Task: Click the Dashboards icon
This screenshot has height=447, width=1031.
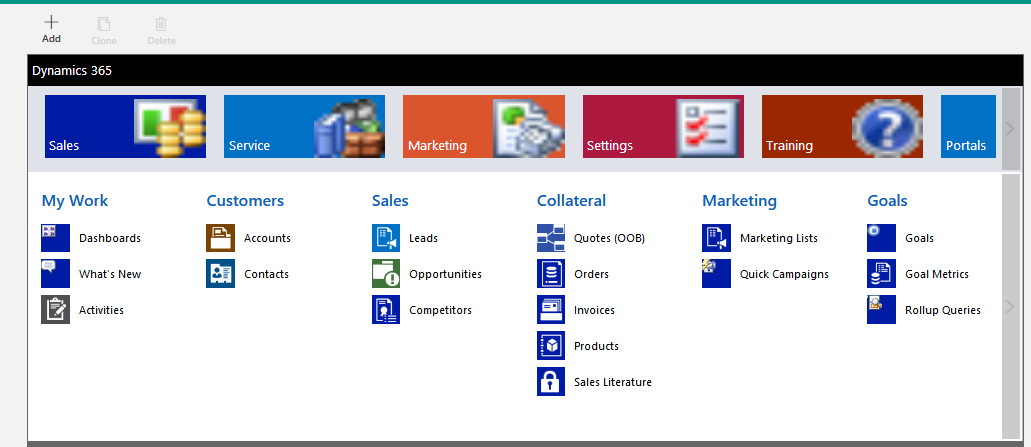Action: click(x=55, y=238)
